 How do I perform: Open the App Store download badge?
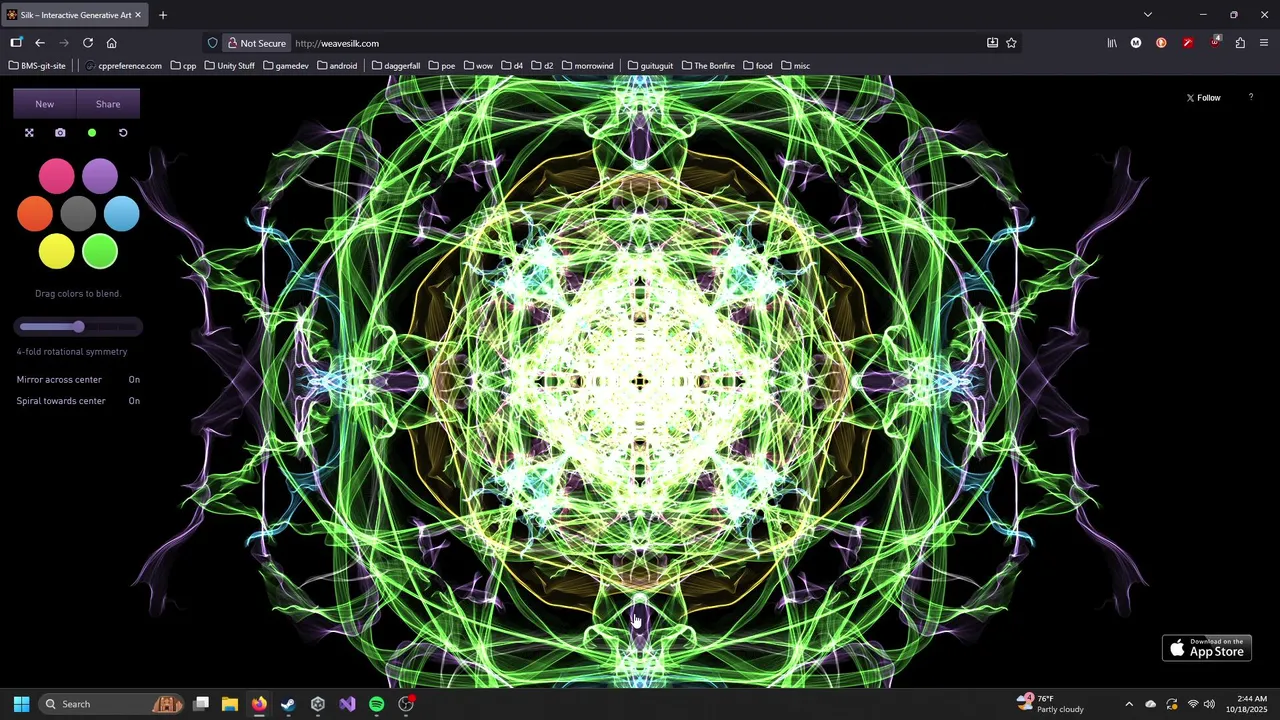[1207, 648]
